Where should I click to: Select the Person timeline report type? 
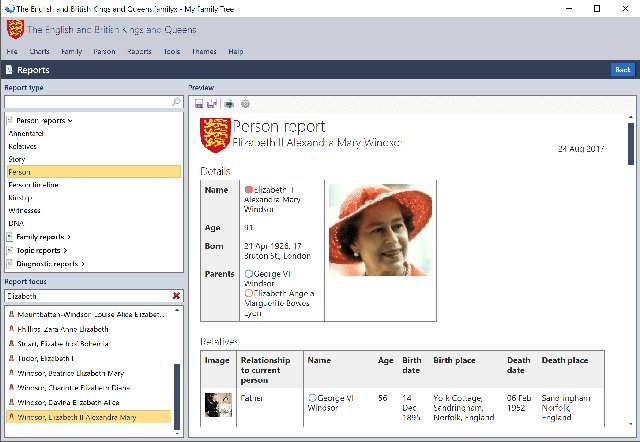(x=94, y=185)
